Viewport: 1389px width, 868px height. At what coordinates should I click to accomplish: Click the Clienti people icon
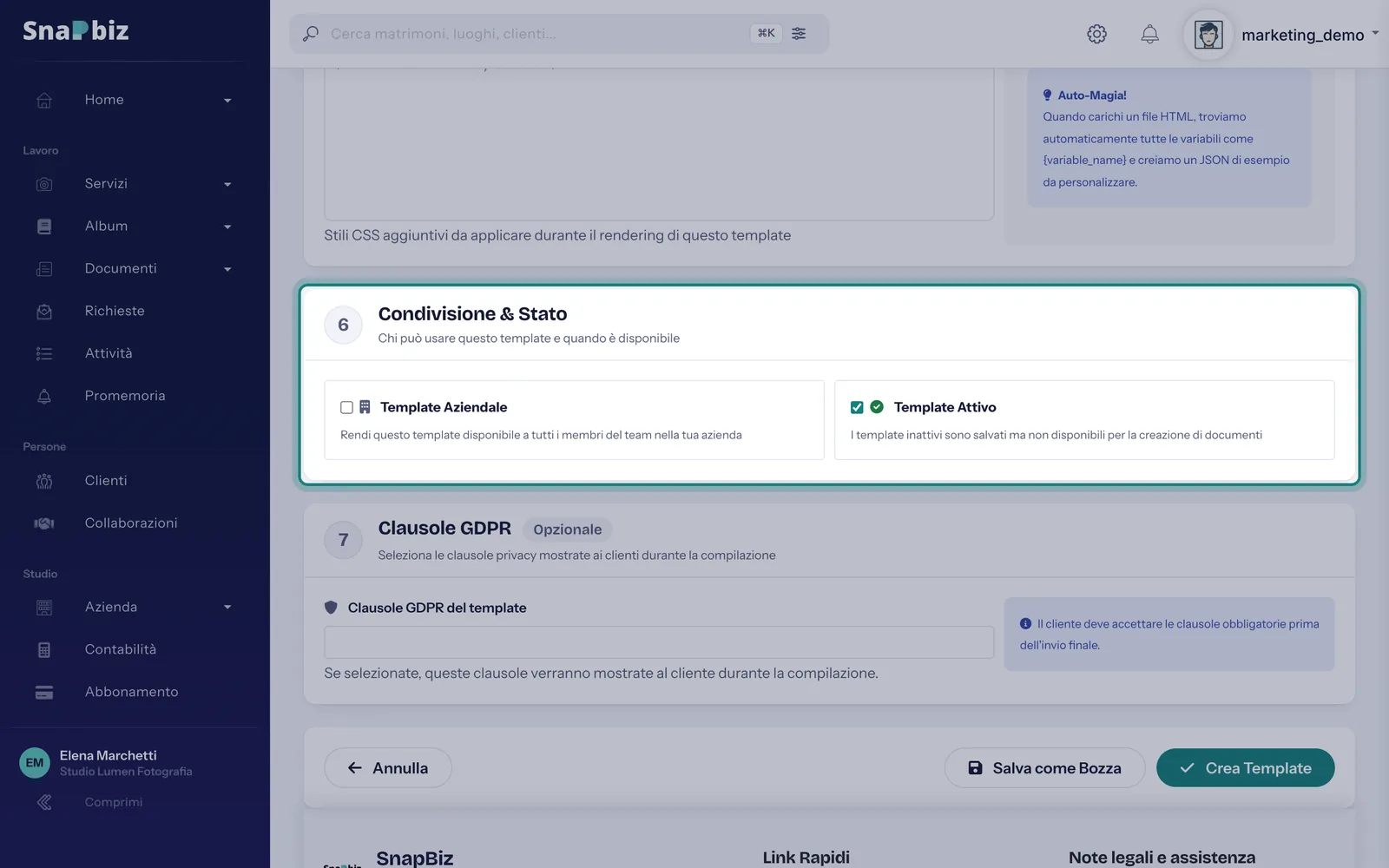(x=44, y=481)
